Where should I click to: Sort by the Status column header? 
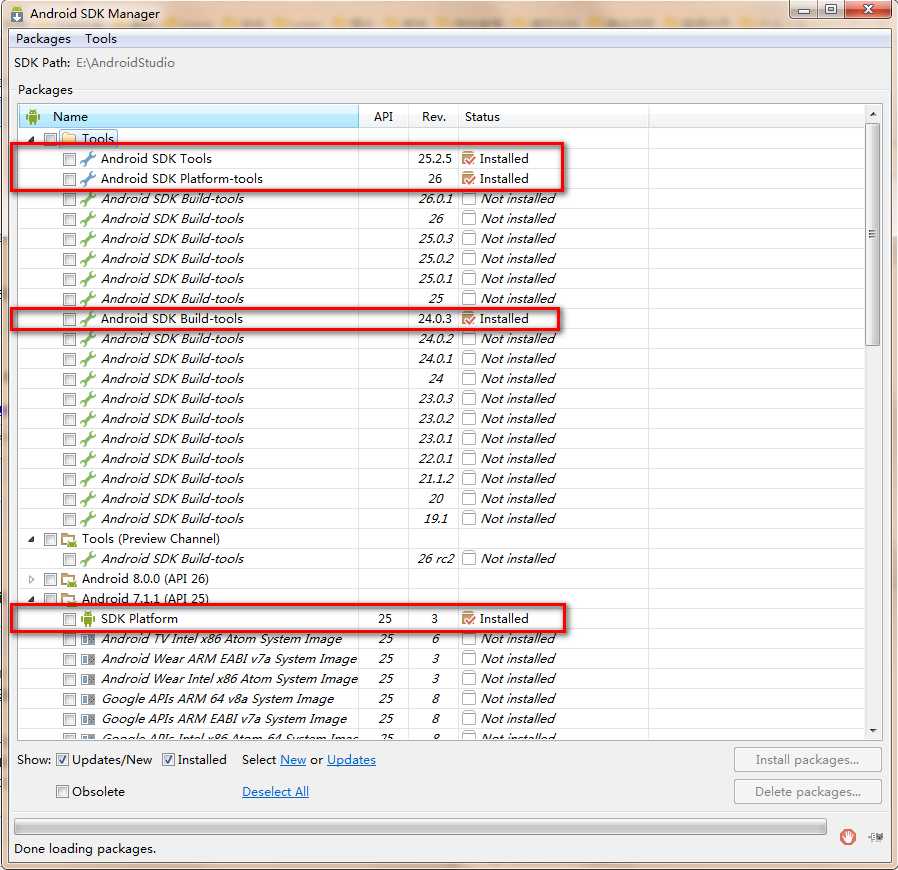pyautogui.click(x=553, y=117)
